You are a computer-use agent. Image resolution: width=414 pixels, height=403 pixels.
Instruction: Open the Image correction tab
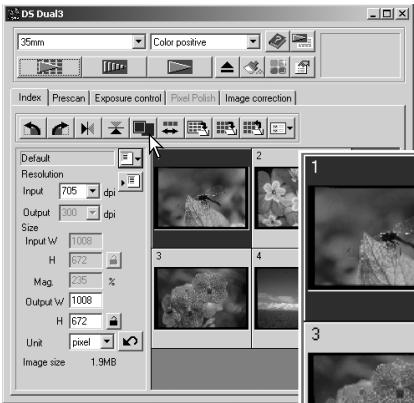coord(258,98)
